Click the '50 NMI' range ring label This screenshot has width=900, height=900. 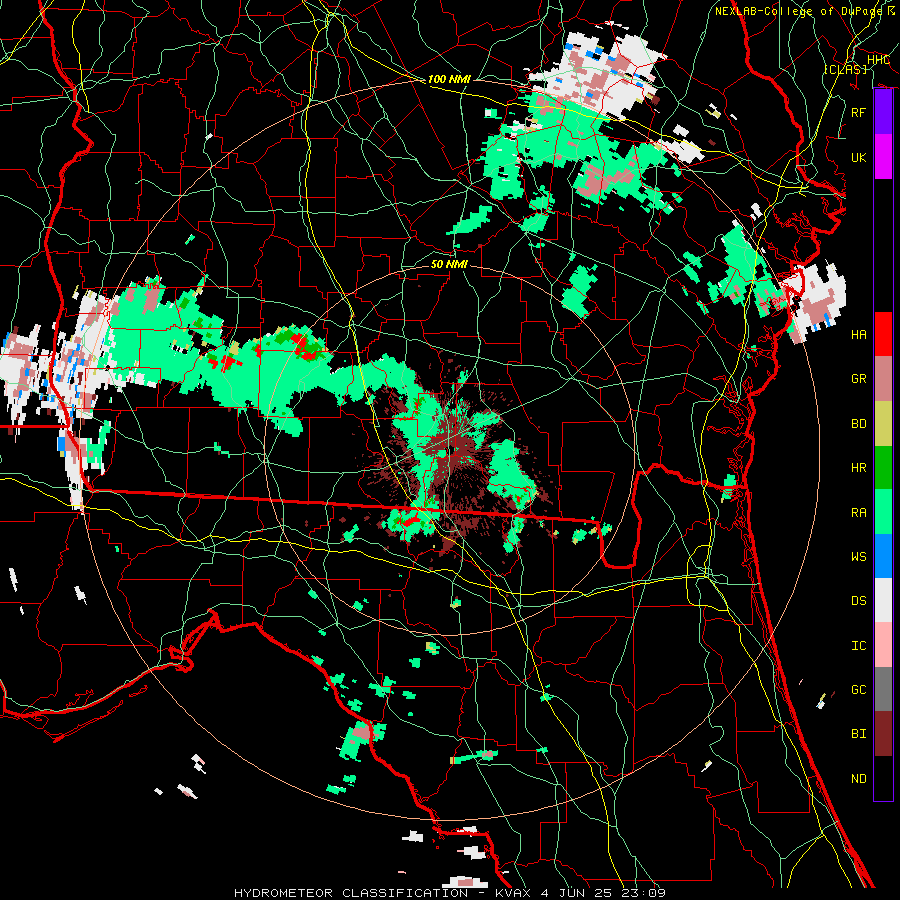pyautogui.click(x=449, y=264)
